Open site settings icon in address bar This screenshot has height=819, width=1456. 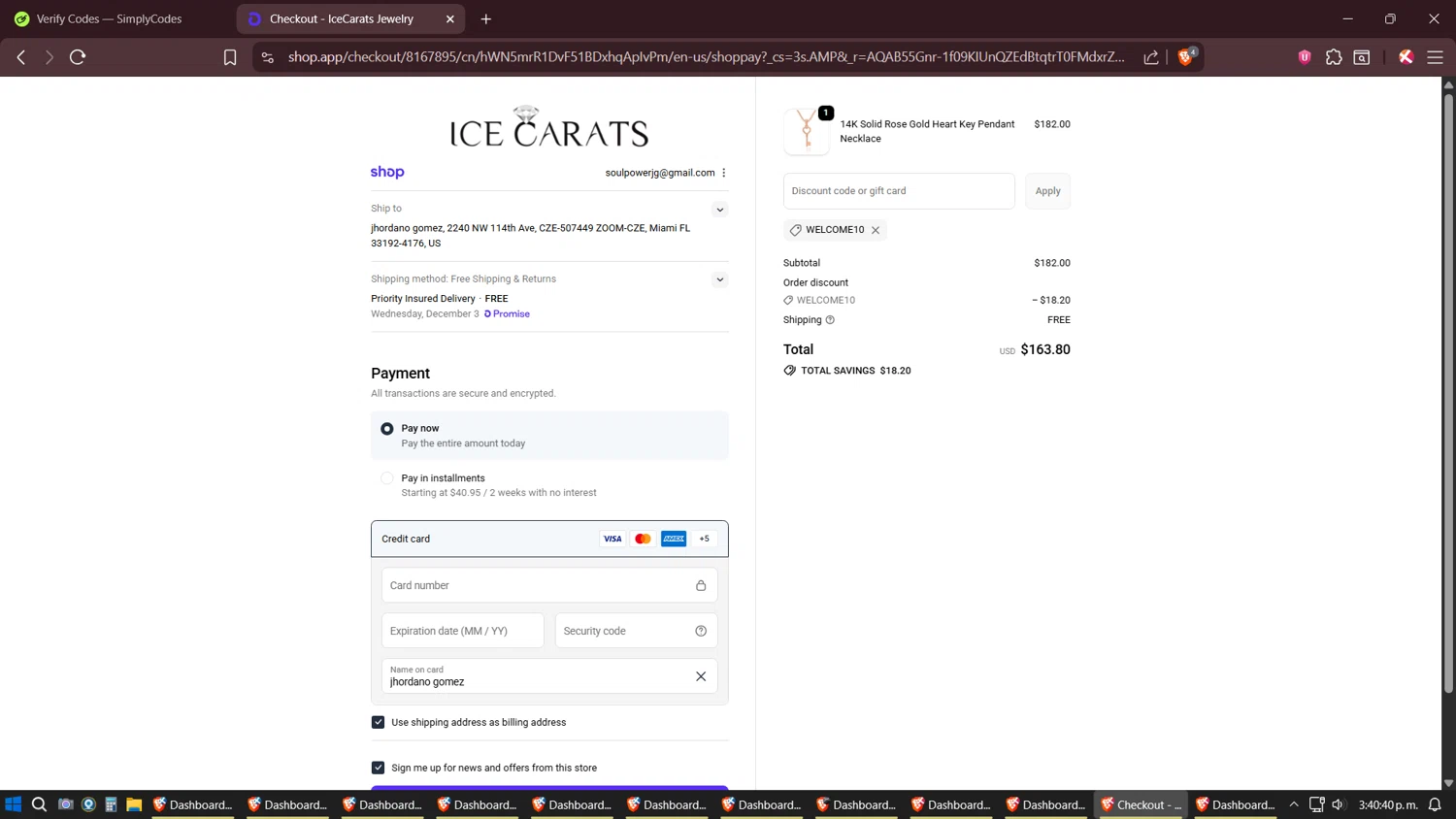[268, 57]
